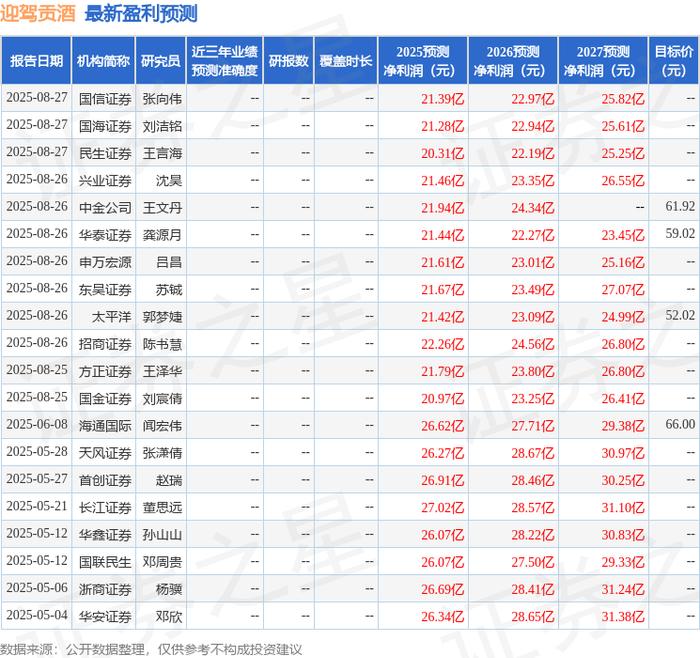Image resolution: width=700 pixels, height=658 pixels.
Task: Click target price 59.02
Action: pos(680,233)
